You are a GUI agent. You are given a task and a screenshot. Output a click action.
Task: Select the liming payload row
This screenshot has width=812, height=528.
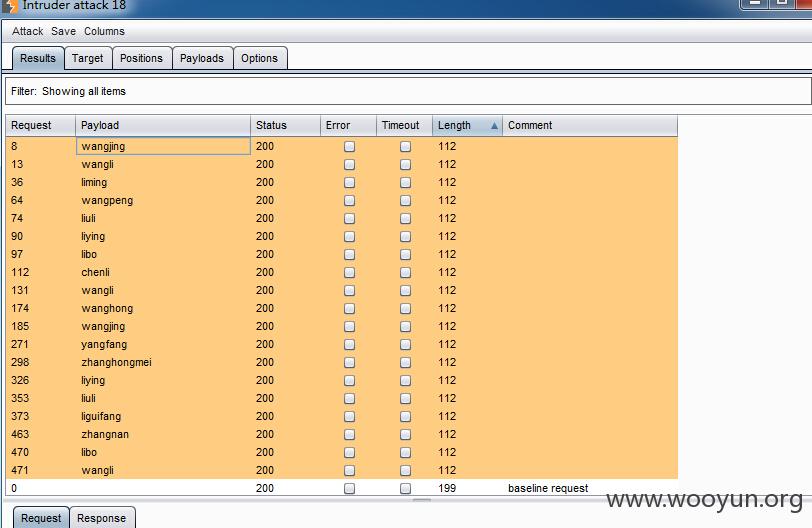point(342,182)
